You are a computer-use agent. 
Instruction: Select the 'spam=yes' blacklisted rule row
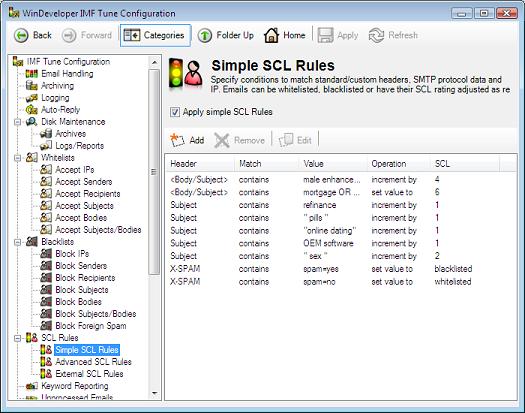(340, 269)
